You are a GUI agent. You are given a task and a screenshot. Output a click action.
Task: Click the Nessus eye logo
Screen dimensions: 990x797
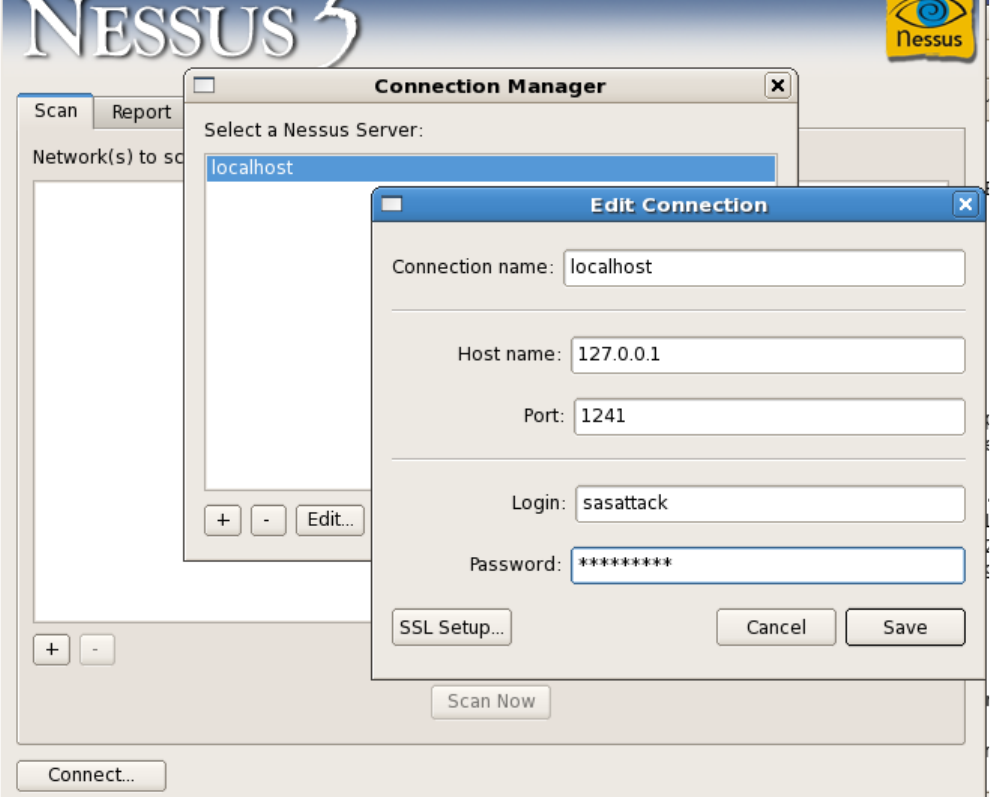point(931,28)
